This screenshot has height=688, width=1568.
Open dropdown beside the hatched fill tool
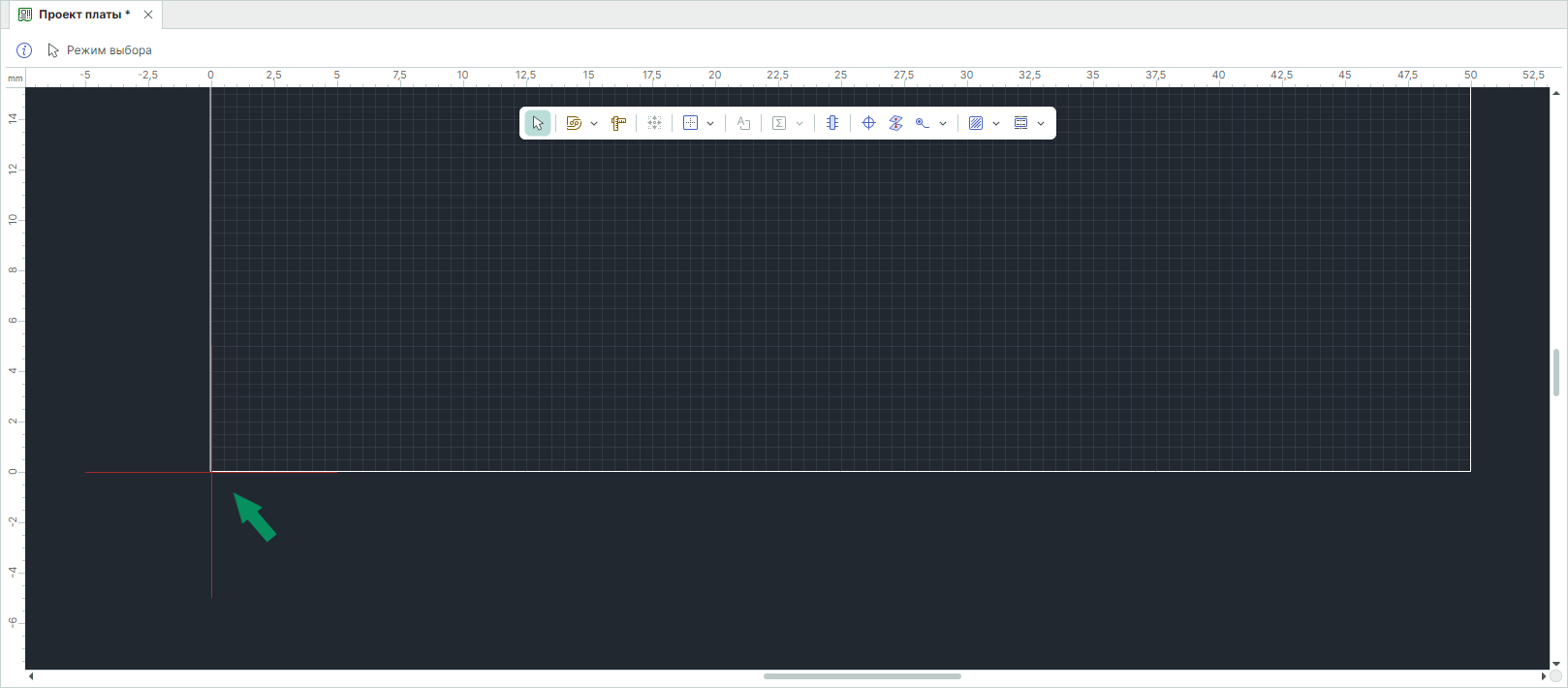pyautogui.click(x=996, y=124)
